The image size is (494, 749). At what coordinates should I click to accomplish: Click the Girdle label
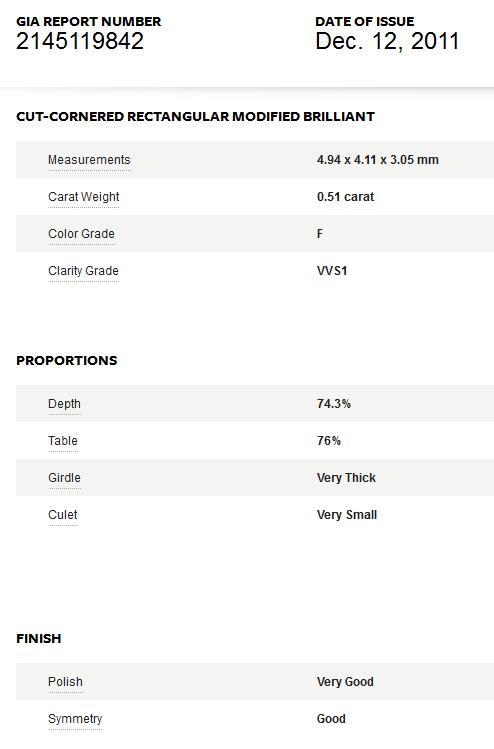(64, 478)
